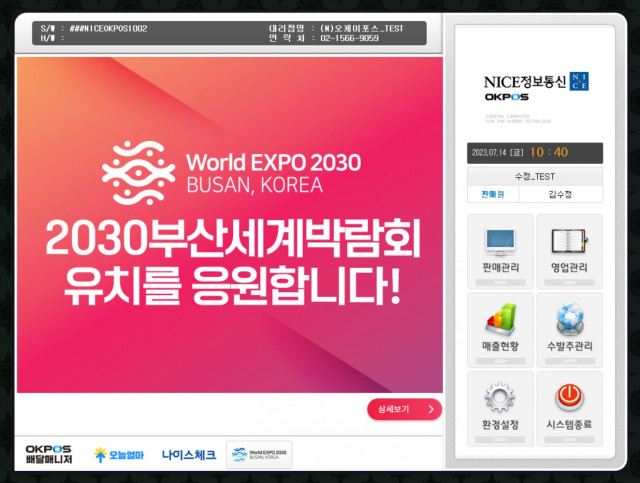Viewport: 640px width, 483px height.
Task: Click the 시스템종료 power icon
Action: pos(569,405)
